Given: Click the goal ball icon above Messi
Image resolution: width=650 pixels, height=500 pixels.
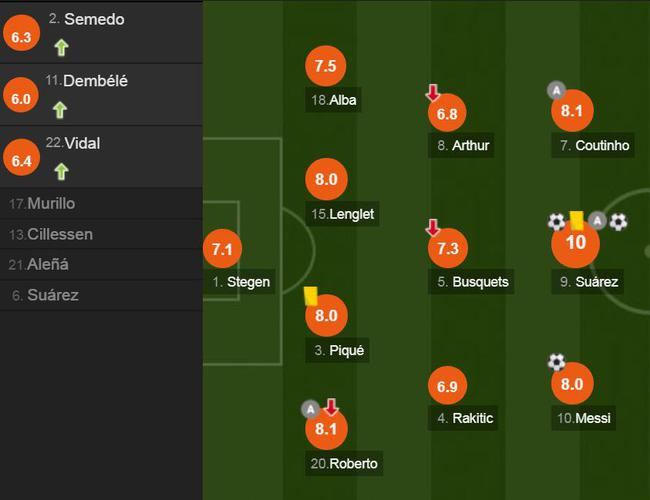Looking at the screenshot, I should coord(556,362).
